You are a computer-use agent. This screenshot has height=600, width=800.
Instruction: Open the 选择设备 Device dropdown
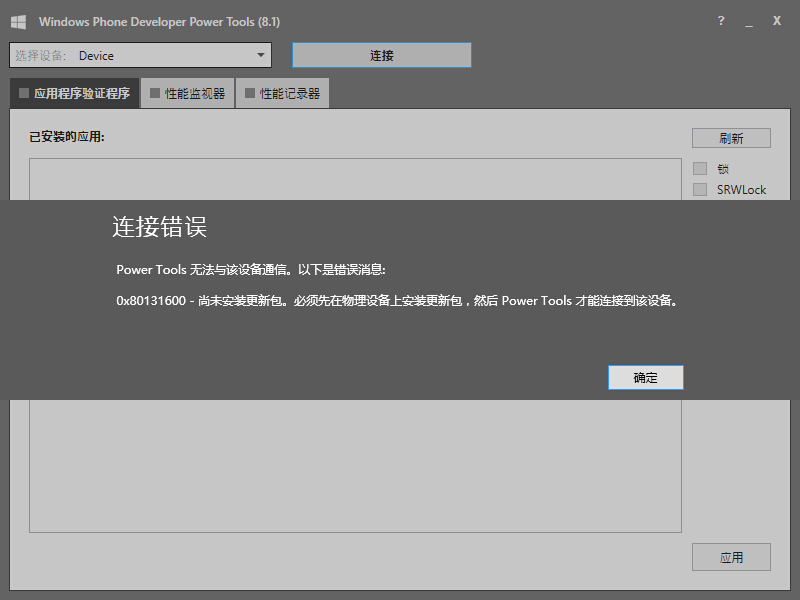coord(140,55)
